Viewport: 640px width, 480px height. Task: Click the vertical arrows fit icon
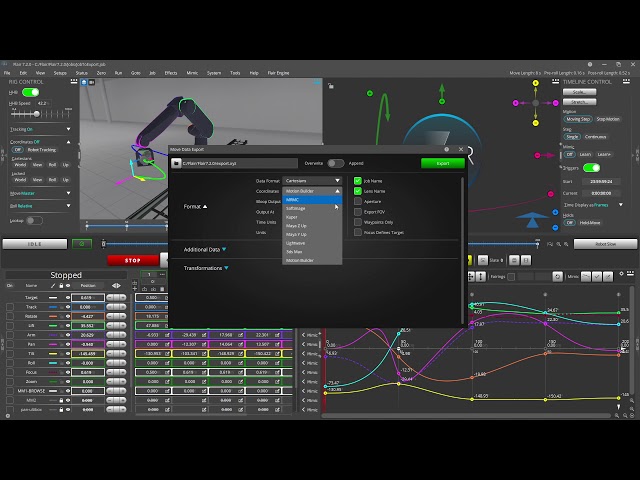(481, 277)
